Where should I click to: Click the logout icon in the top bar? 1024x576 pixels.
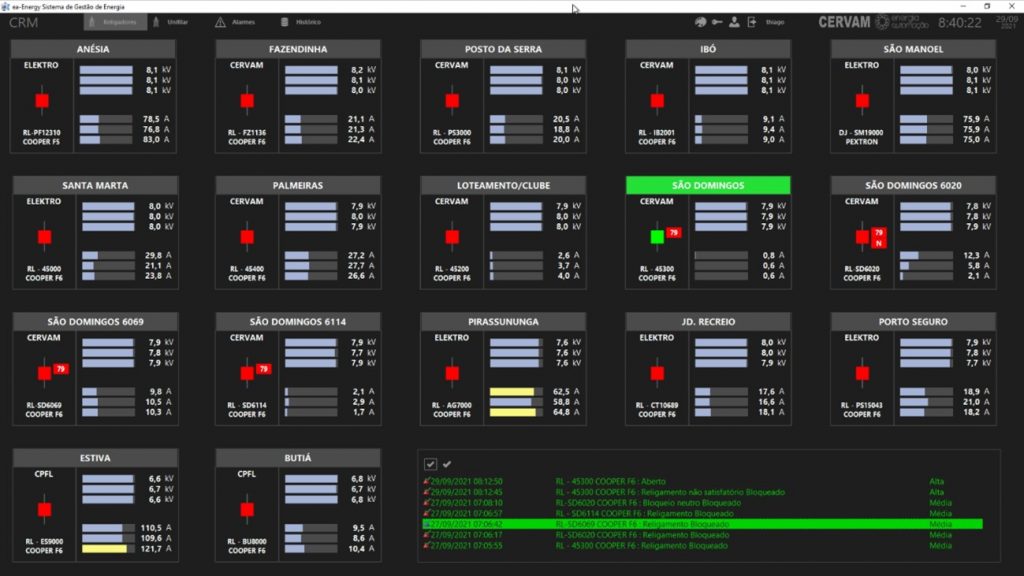point(752,21)
